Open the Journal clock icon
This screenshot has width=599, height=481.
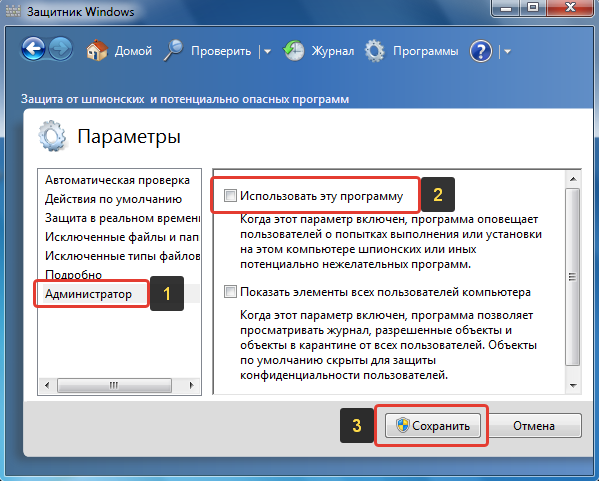(293, 50)
